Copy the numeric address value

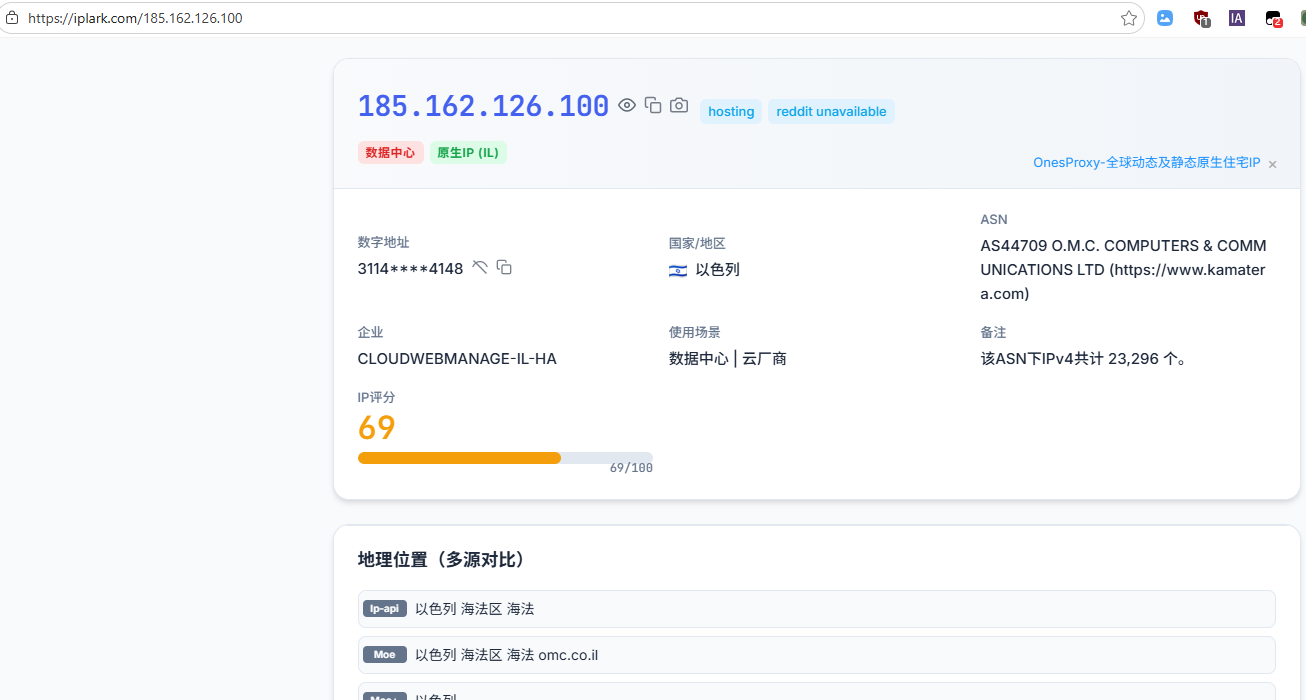[x=504, y=267]
